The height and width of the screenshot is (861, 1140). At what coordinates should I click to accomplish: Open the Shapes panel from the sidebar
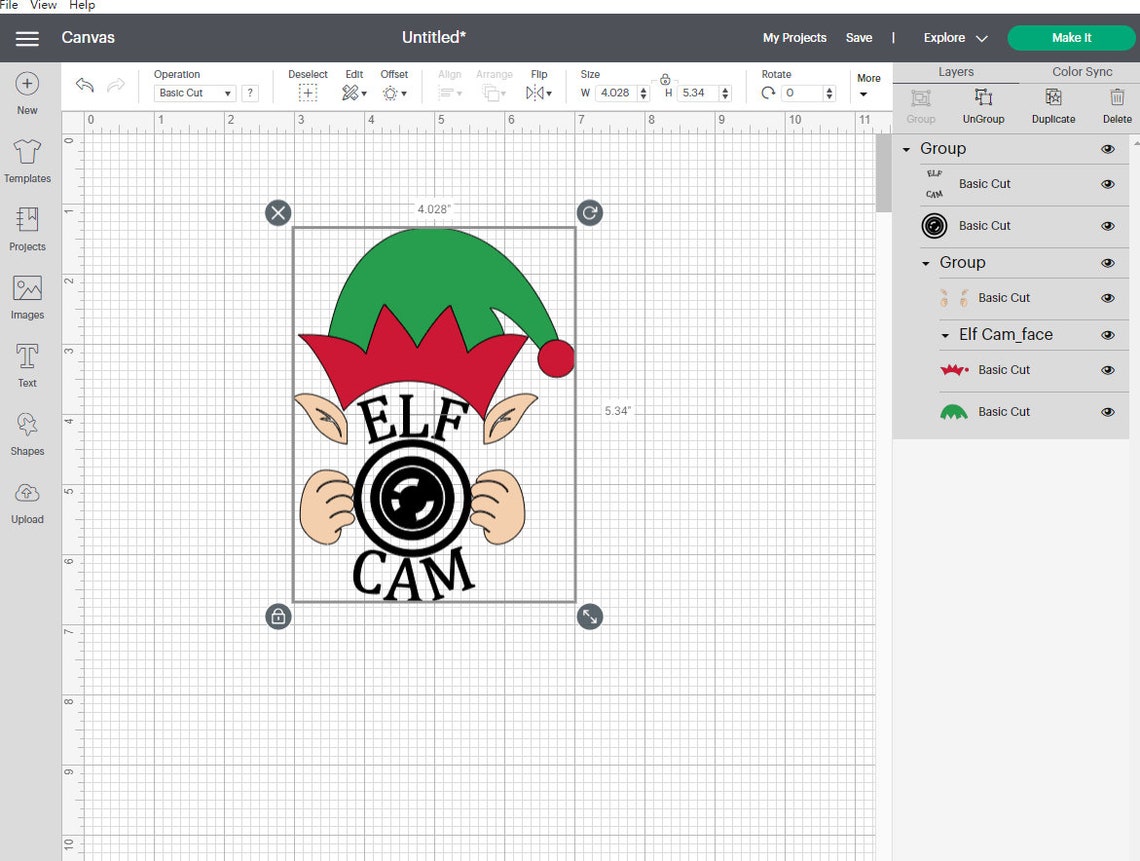27,433
